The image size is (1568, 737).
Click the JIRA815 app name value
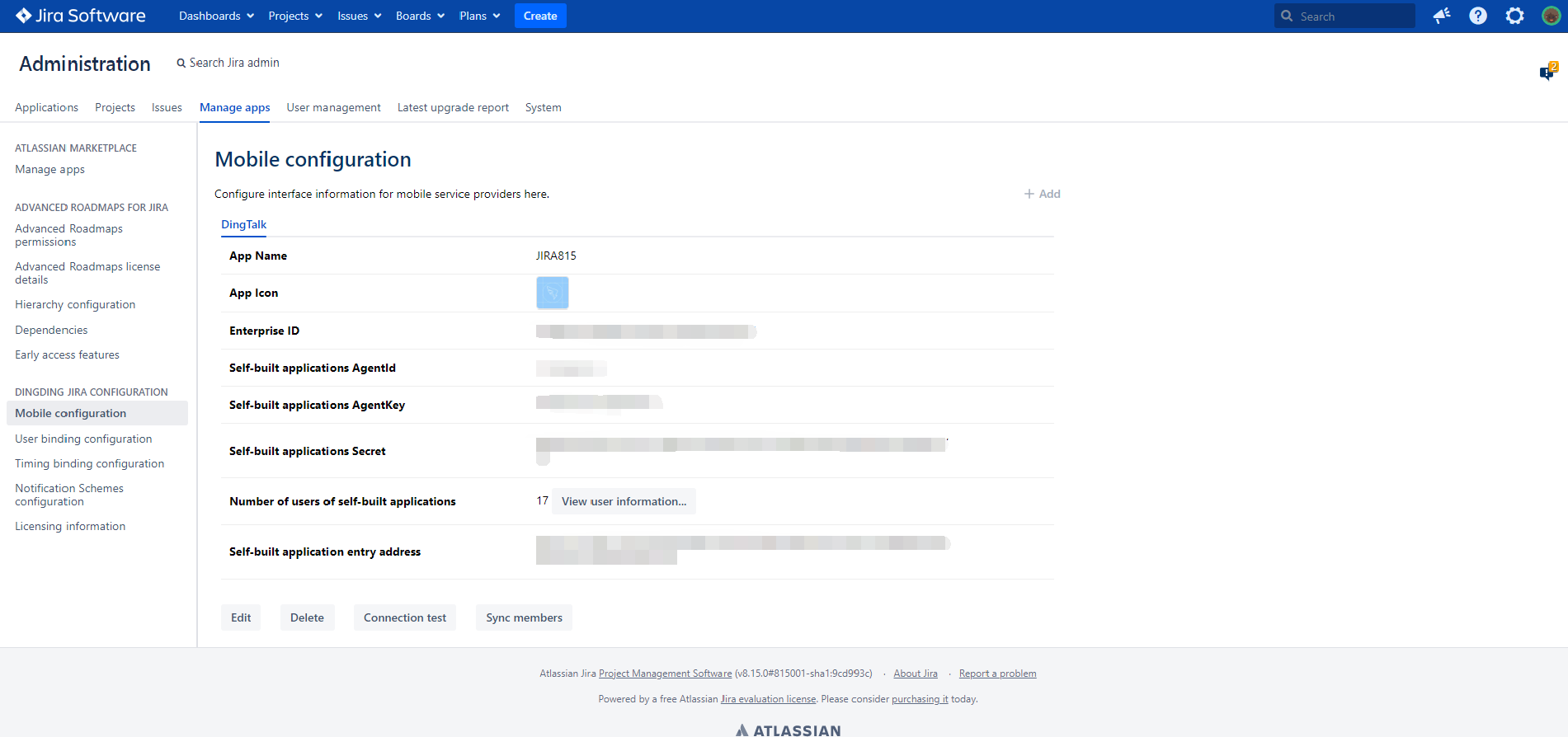tap(556, 256)
